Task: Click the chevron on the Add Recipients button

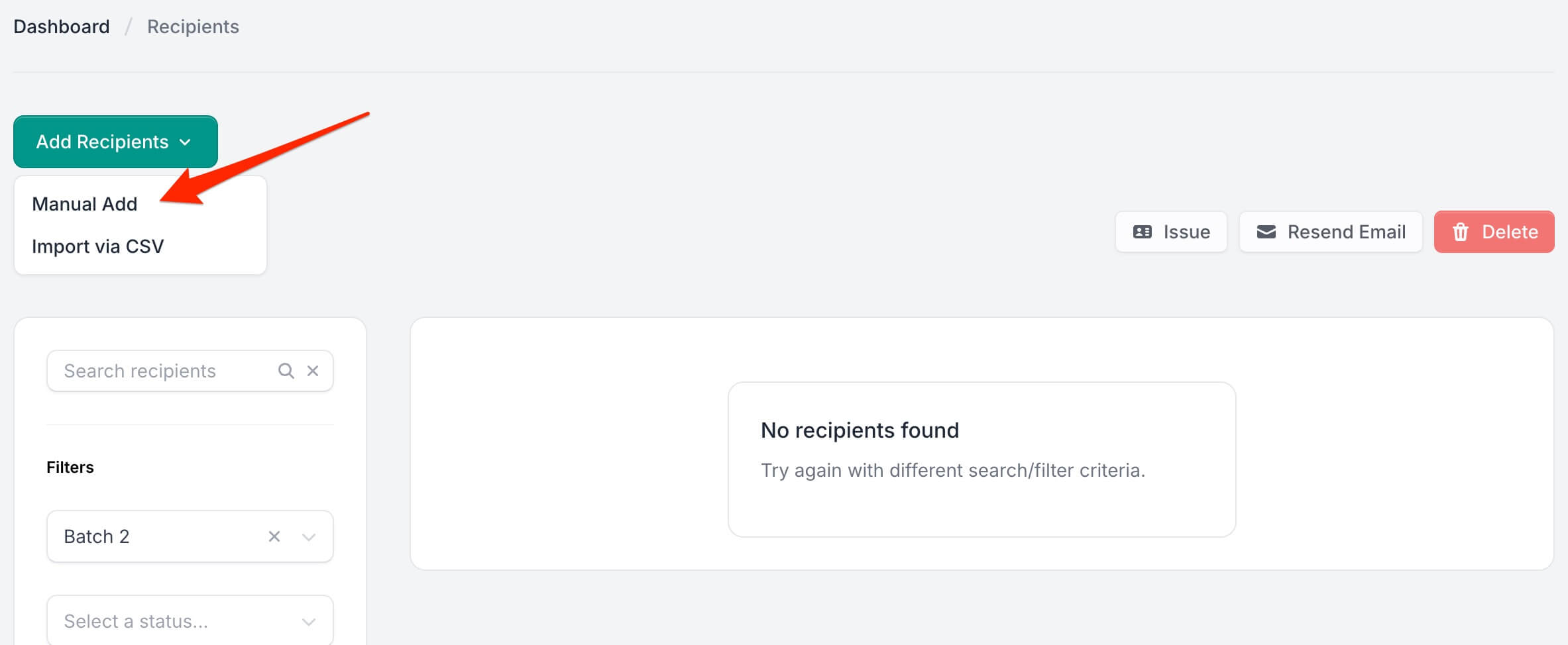Action: tap(186, 142)
